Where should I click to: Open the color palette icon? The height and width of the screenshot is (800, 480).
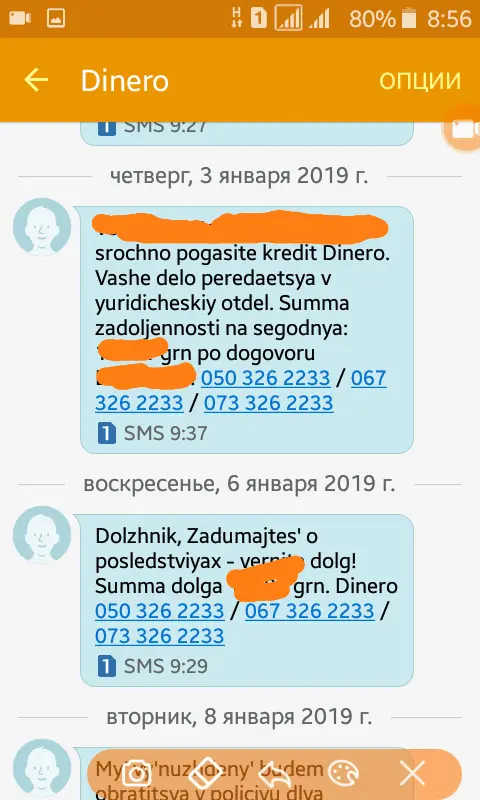pos(343,774)
